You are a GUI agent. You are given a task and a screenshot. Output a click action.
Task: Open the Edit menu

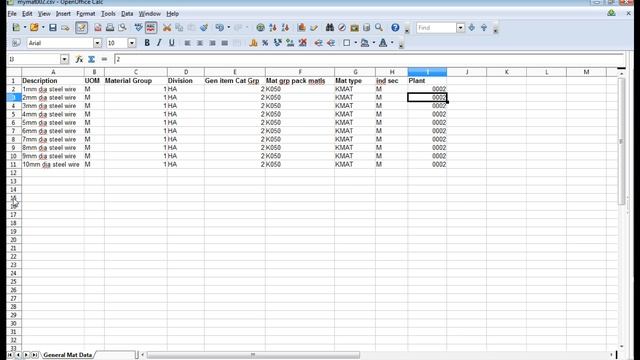(27, 14)
